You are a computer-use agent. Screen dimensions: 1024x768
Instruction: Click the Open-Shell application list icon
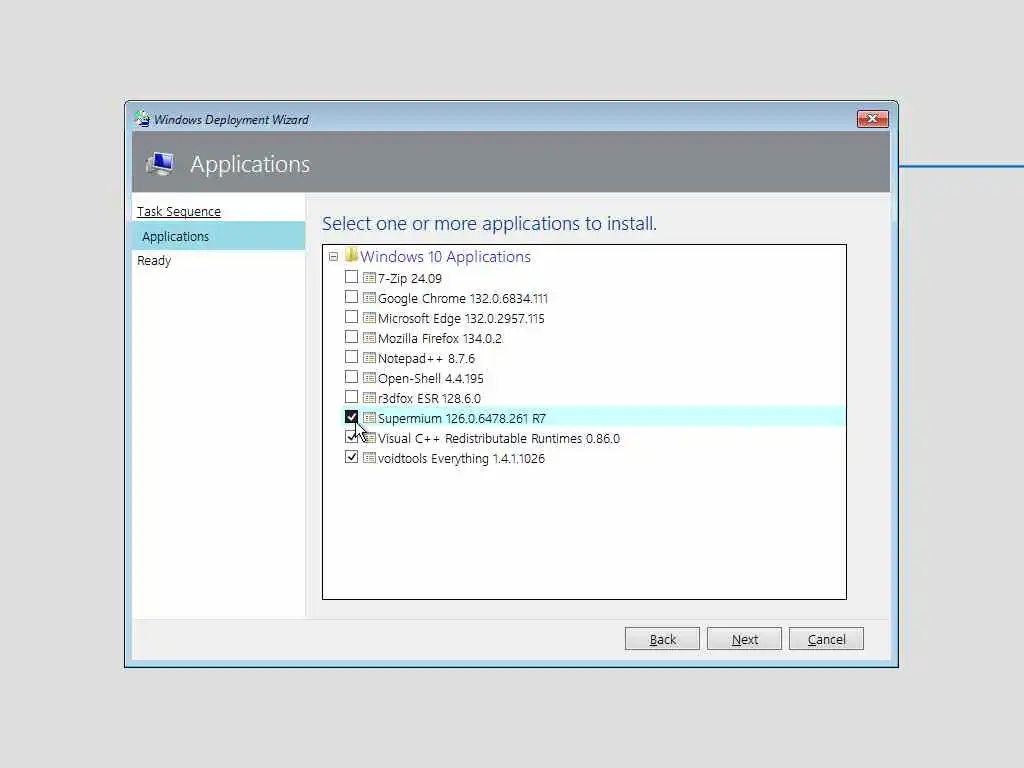click(x=369, y=378)
